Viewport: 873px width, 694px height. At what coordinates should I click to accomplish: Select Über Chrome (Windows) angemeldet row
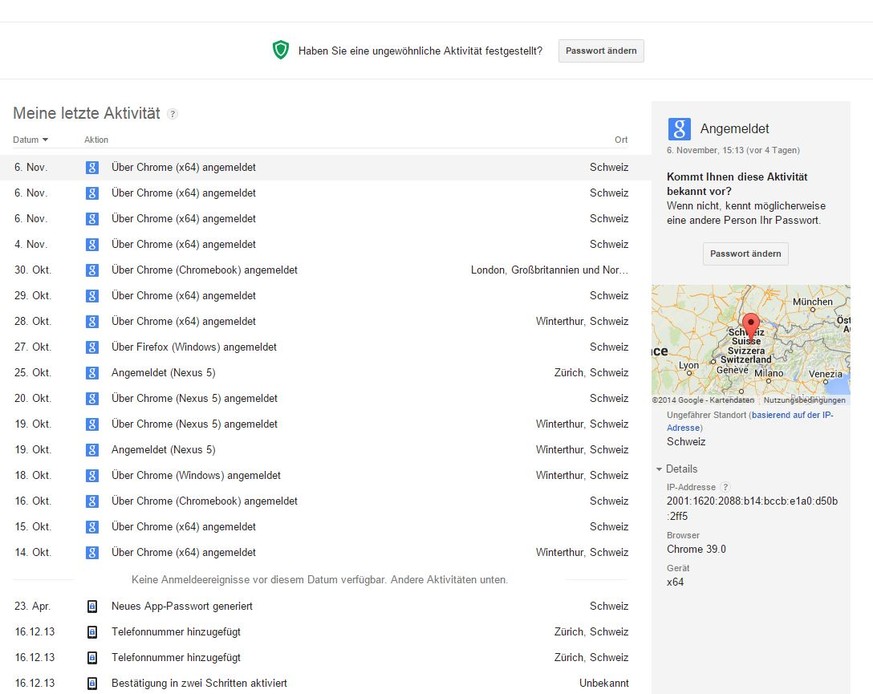[x=196, y=476]
